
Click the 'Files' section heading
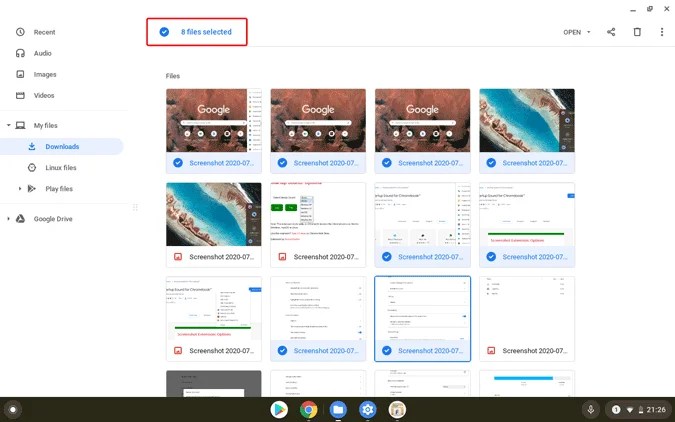click(173, 76)
